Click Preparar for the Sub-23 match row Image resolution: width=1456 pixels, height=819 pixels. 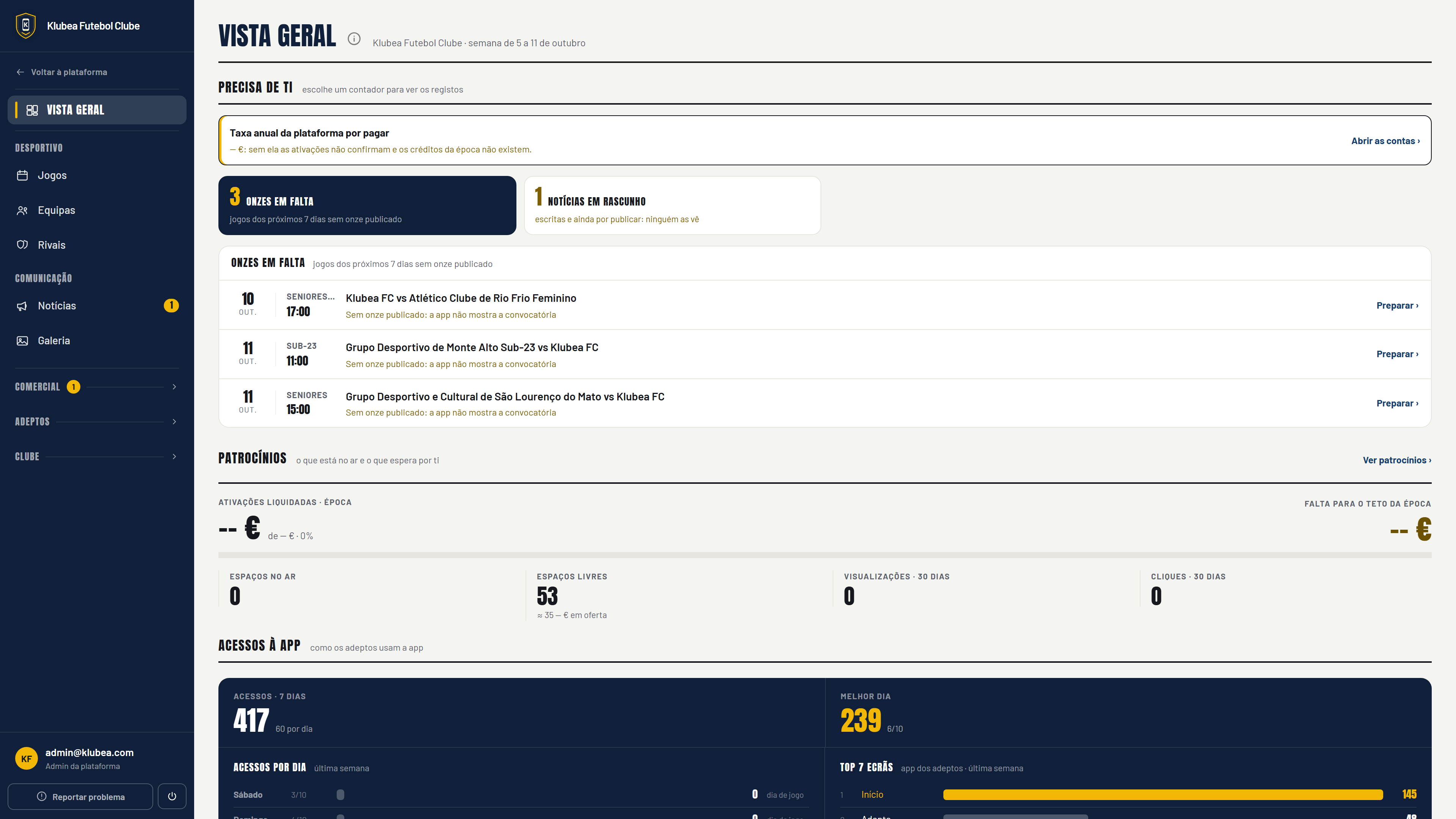1397,355
